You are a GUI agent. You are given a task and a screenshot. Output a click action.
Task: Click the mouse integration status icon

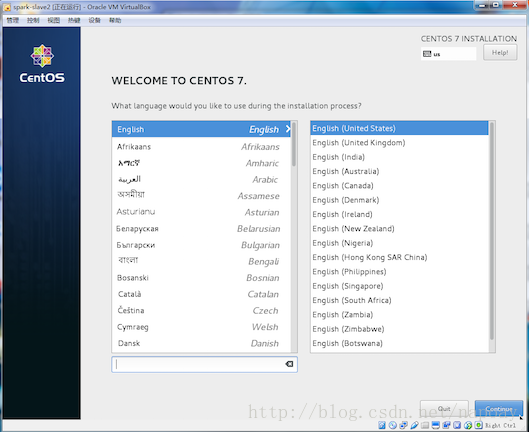(x=457, y=425)
